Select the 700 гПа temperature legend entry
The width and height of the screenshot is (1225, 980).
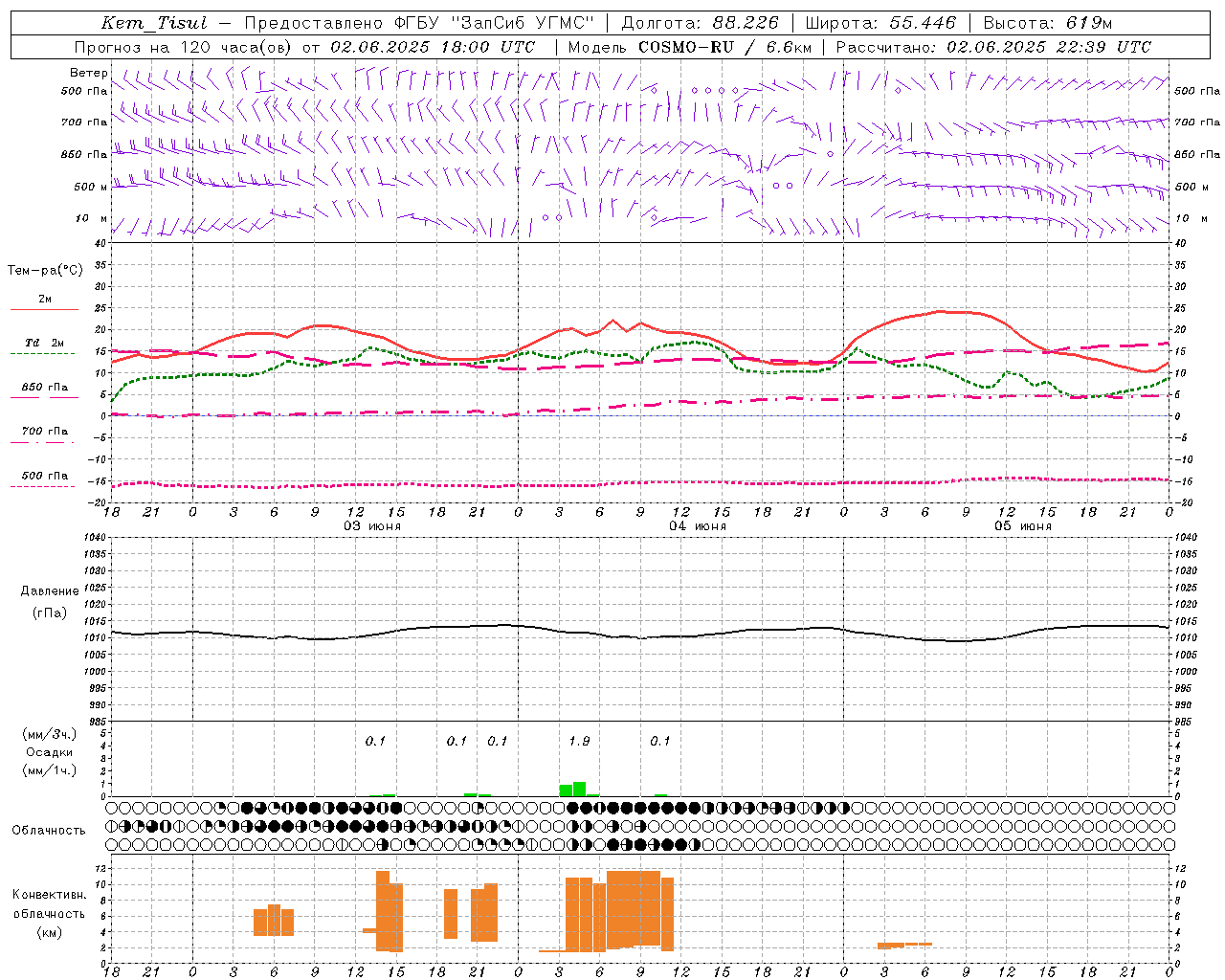point(45,432)
